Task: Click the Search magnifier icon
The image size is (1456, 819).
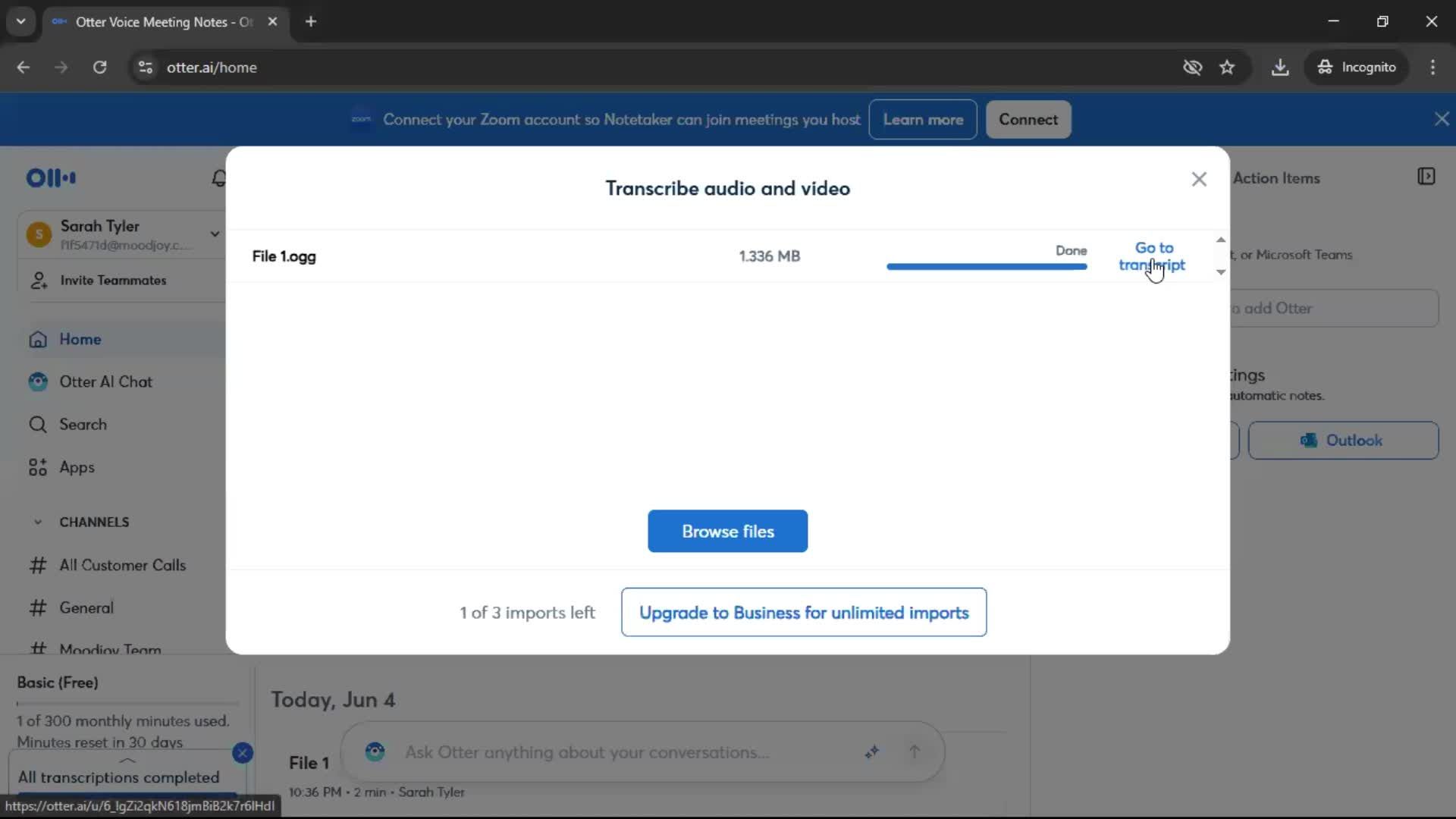Action: click(x=38, y=424)
